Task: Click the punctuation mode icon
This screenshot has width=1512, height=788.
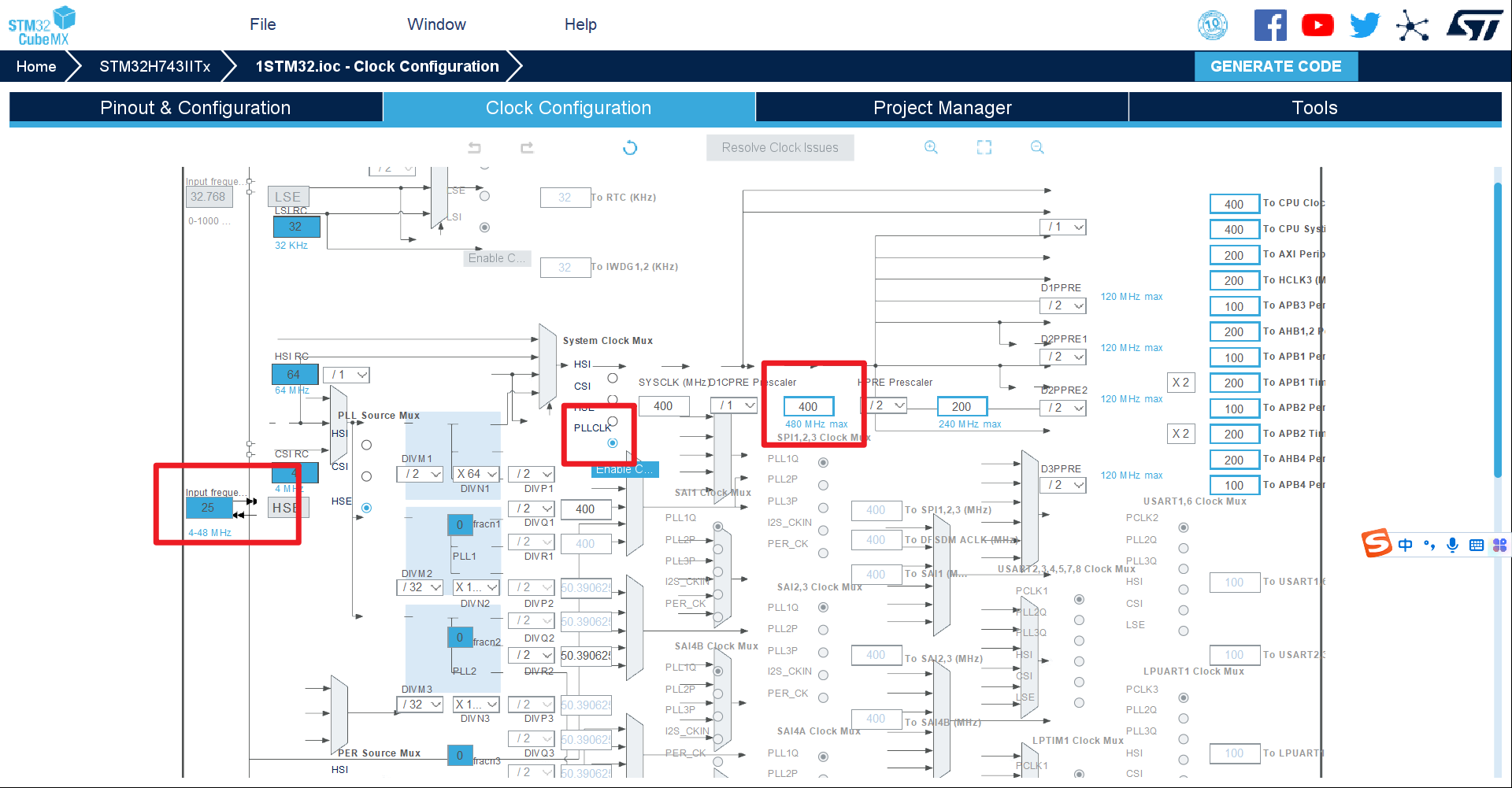Action: (1429, 545)
